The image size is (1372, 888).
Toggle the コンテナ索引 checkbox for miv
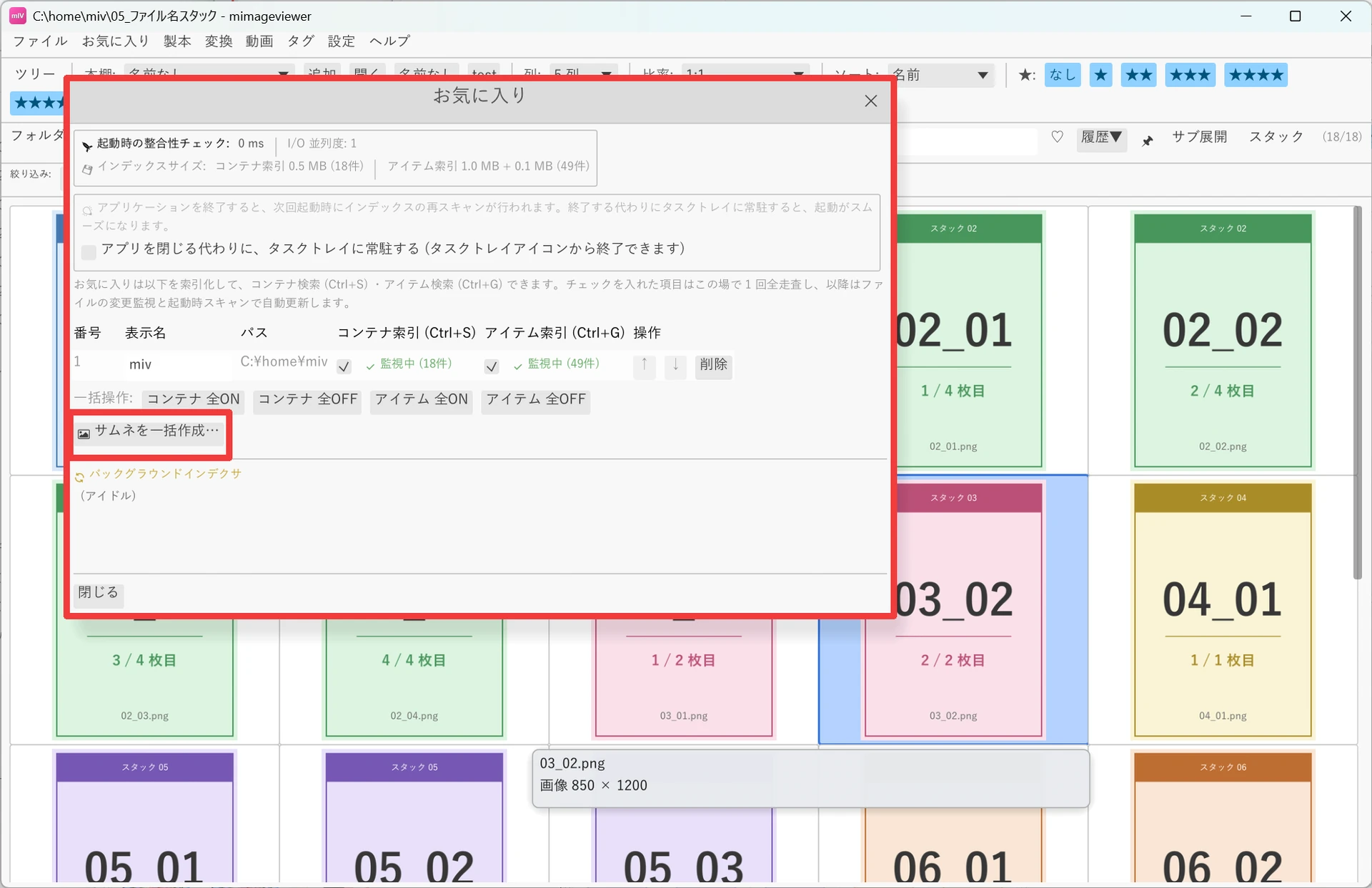344,366
